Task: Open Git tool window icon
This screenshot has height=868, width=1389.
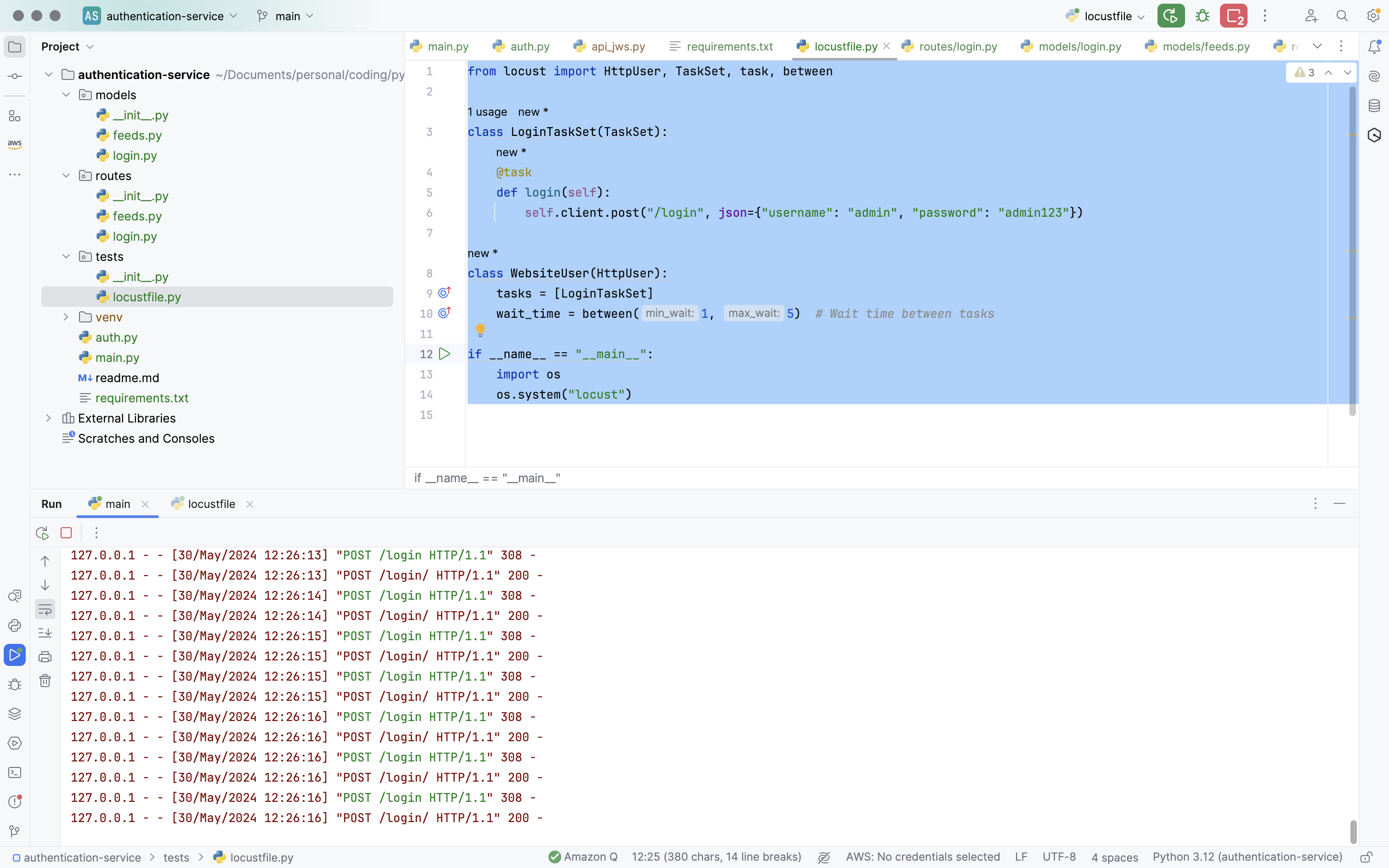Action: 15,831
